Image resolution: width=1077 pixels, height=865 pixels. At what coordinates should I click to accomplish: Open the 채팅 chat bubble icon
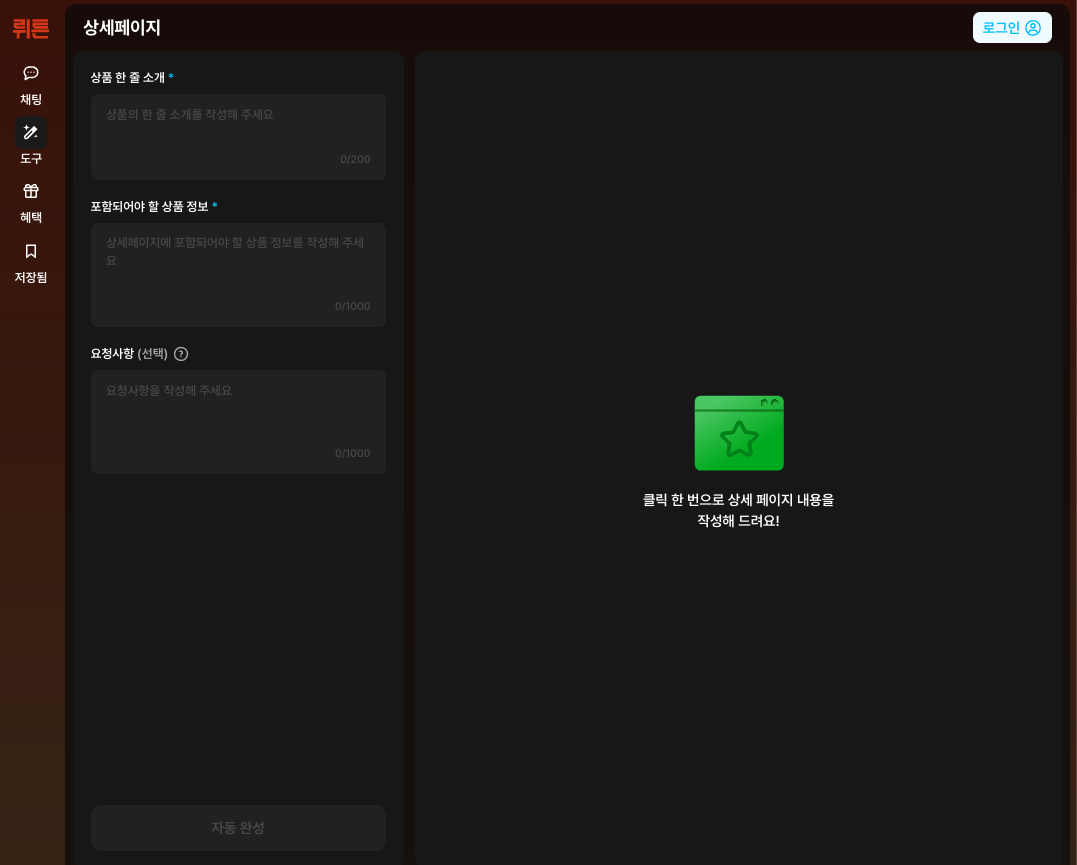[31, 73]
